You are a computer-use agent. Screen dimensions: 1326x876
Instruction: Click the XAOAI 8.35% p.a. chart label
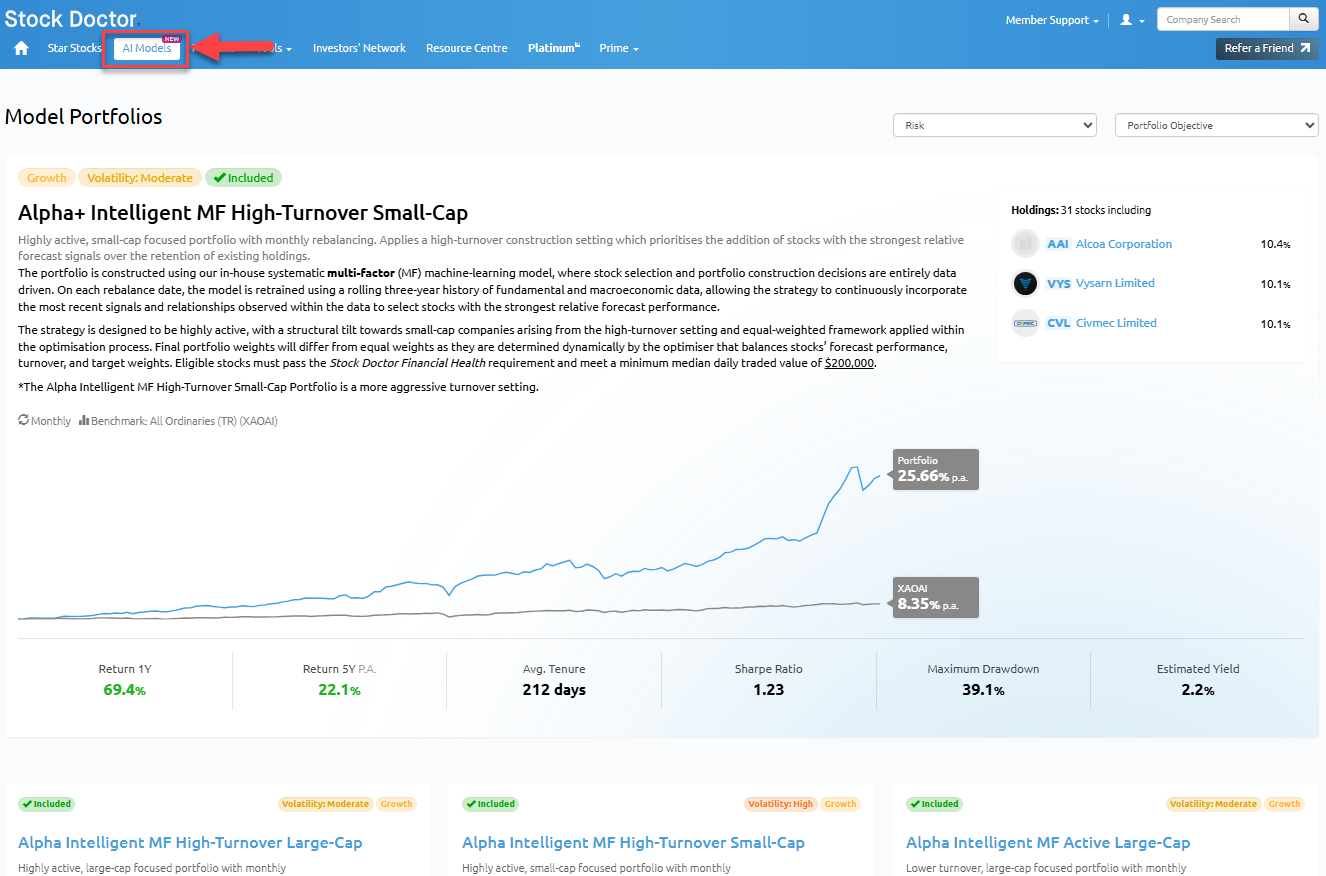934,597
